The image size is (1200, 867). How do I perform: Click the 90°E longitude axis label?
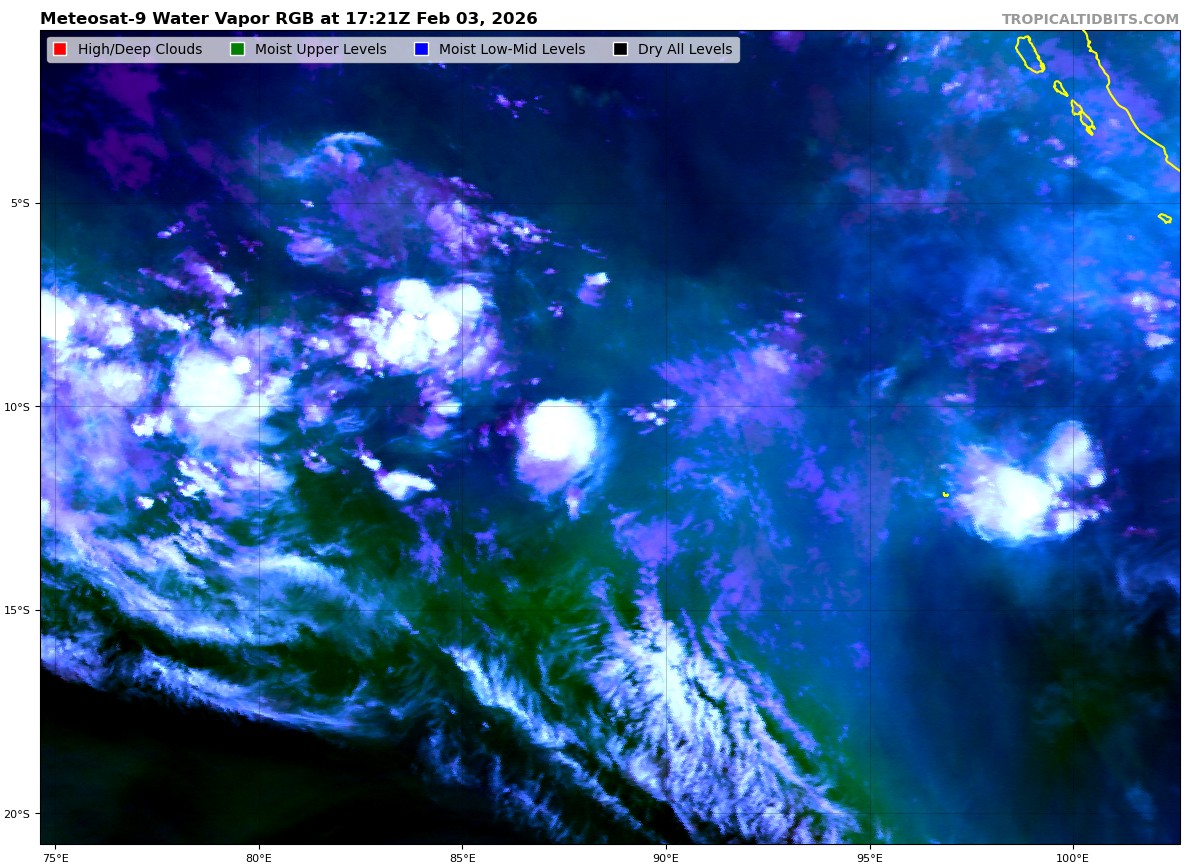(x=666, y=857)
